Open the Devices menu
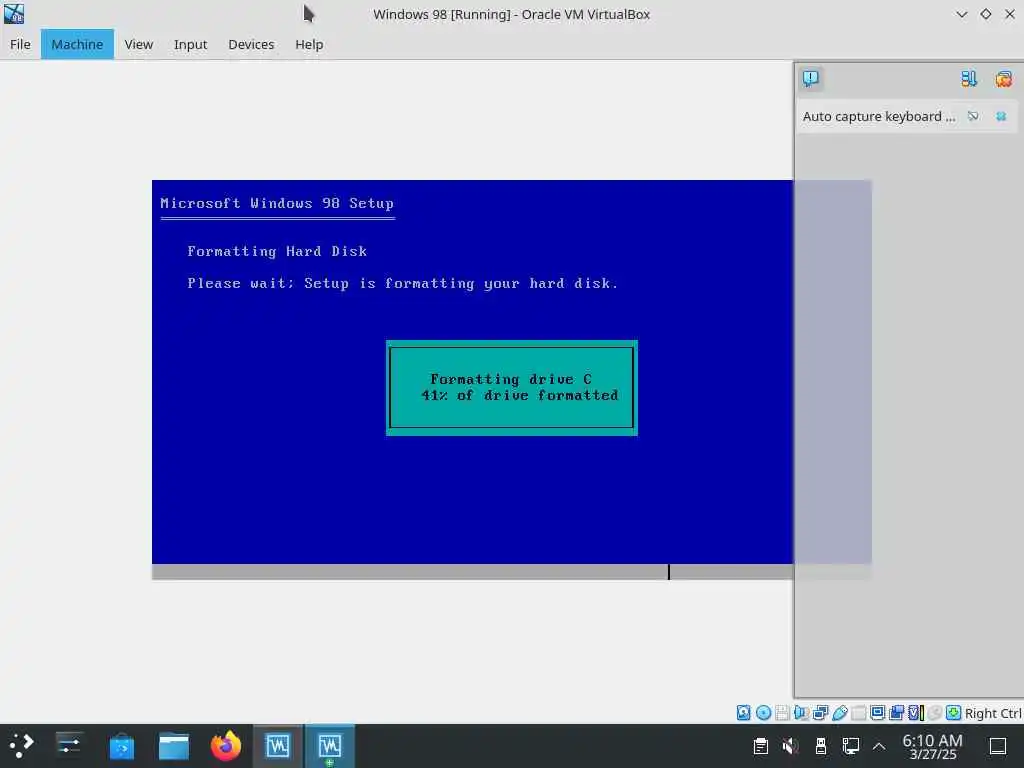The image size is (1024, 768). pyautogui.click(x=251, y=44)
